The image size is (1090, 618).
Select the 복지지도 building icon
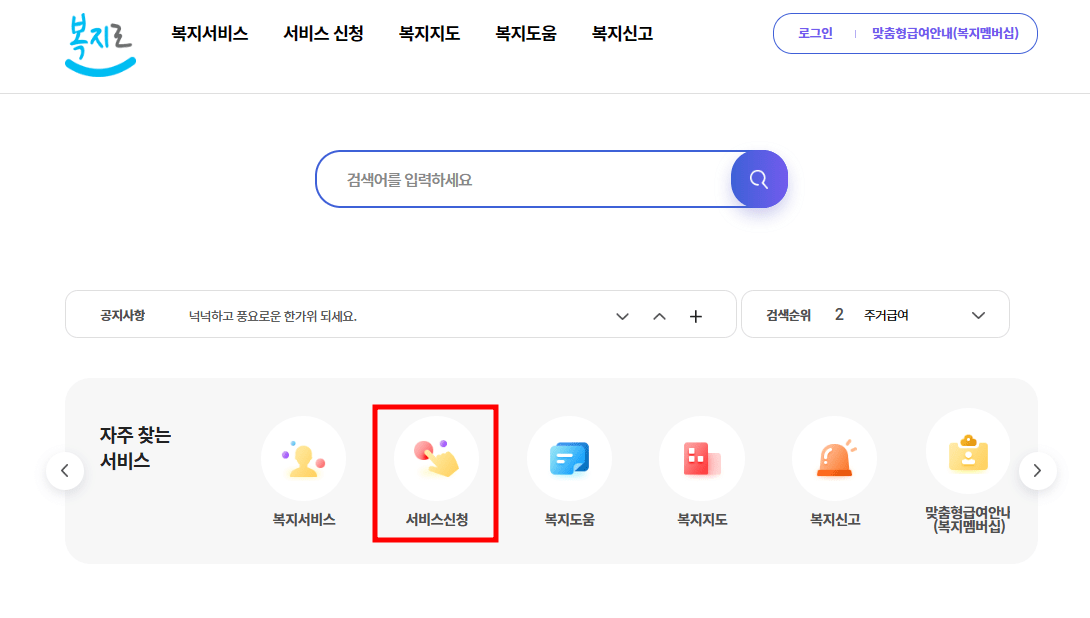[702, 458]
